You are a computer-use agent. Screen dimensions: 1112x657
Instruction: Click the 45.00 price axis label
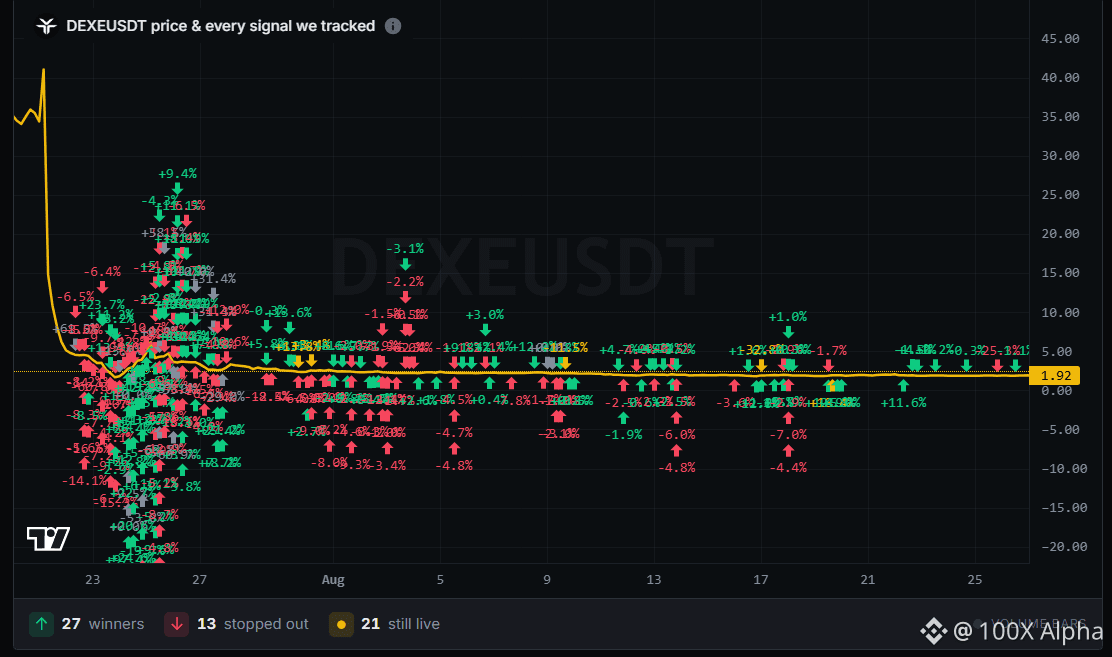[x=1060, y=39]
